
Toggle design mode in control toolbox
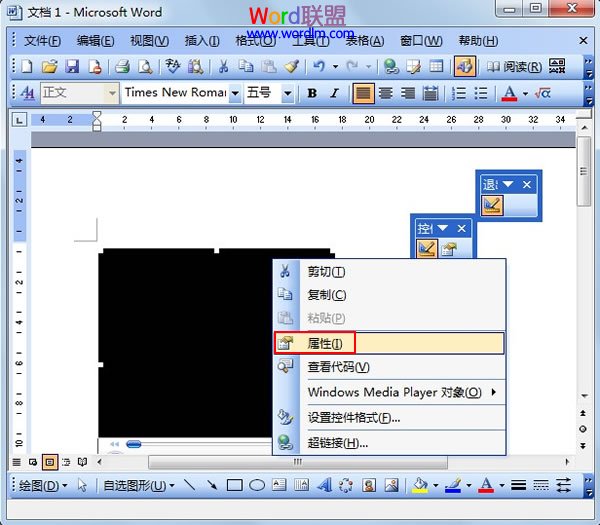(427, 249)
